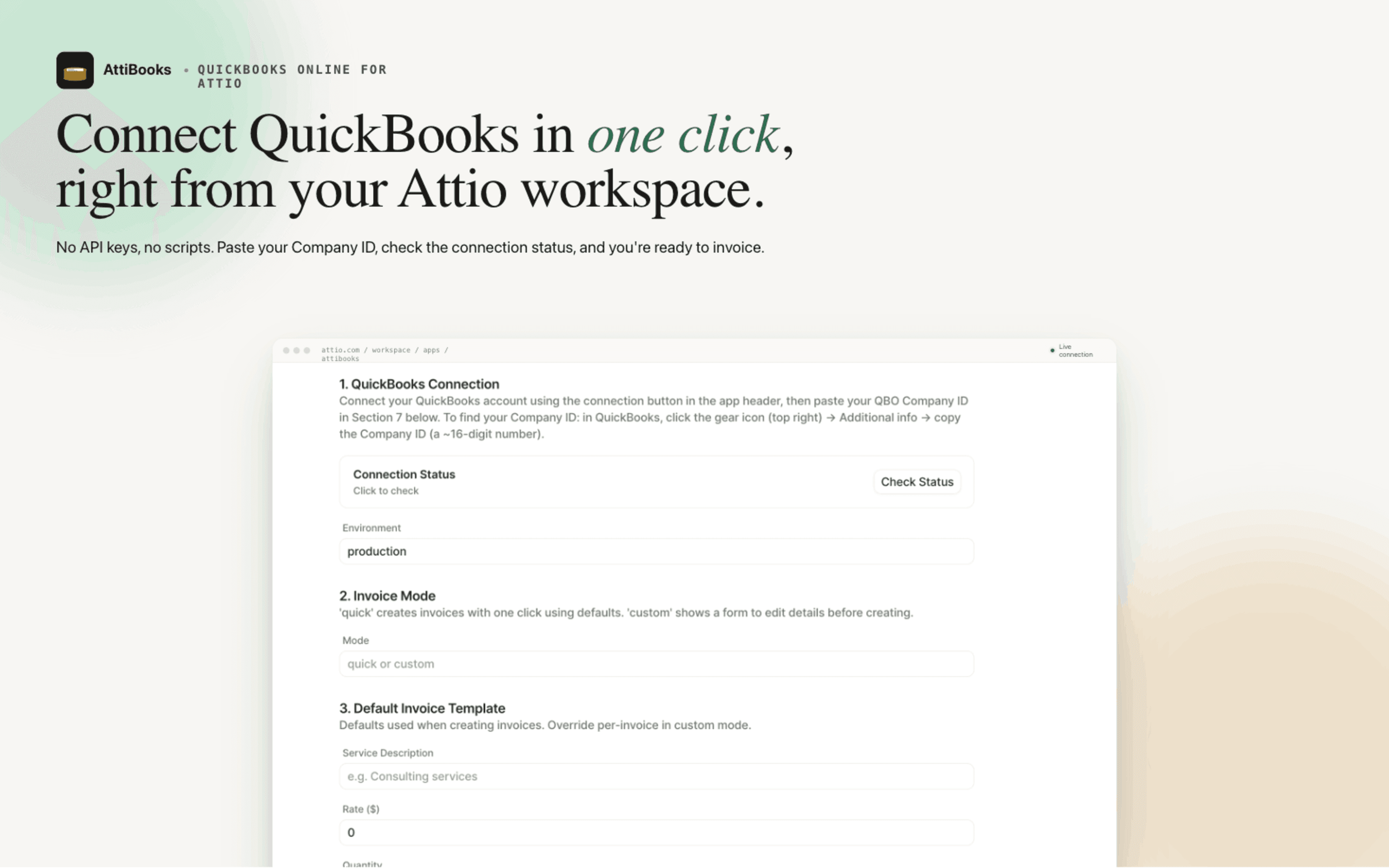Select the Rate ($) input field
This screenshot has width=1389, height=868.
click(656, 832)
